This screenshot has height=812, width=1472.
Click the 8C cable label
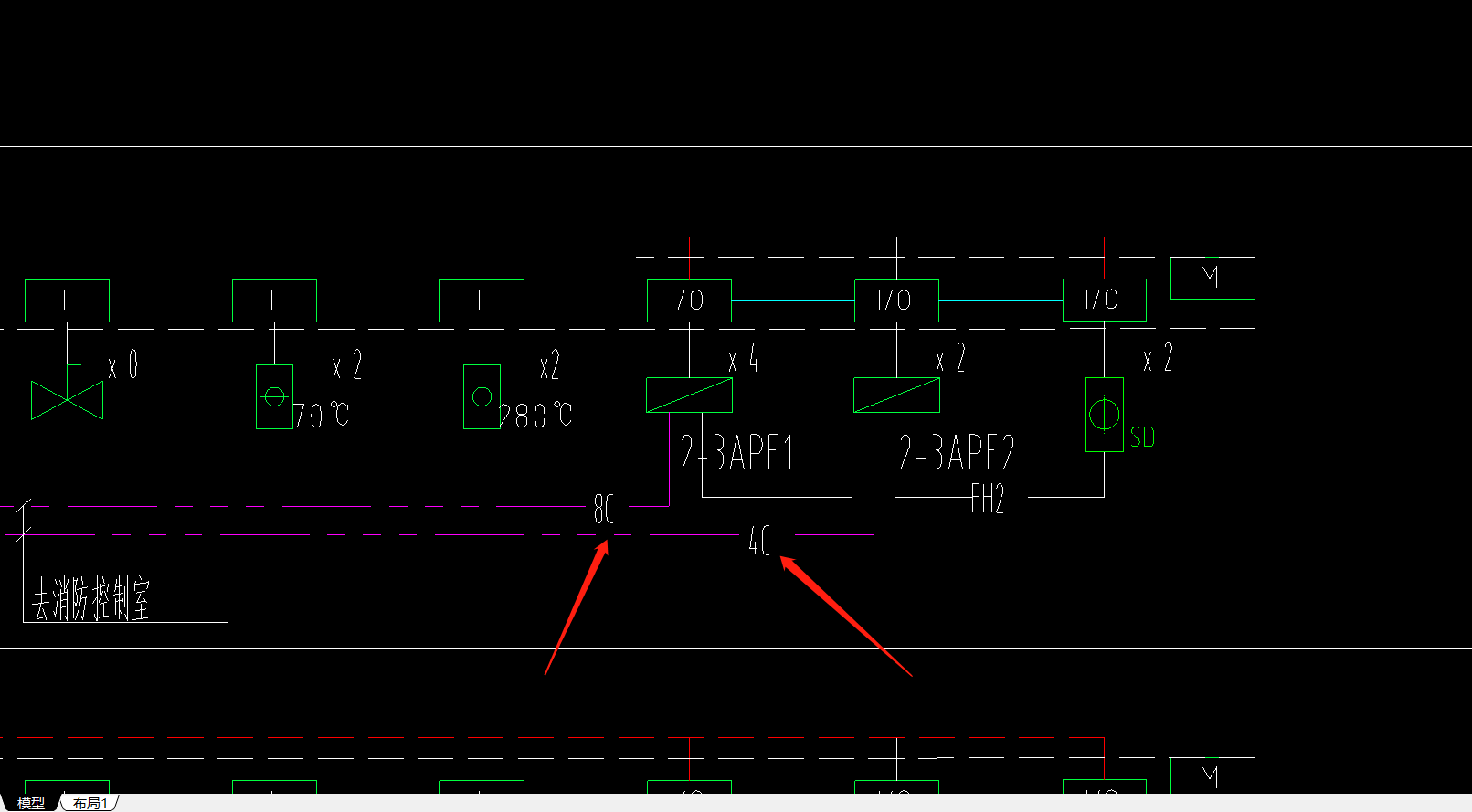604,509
